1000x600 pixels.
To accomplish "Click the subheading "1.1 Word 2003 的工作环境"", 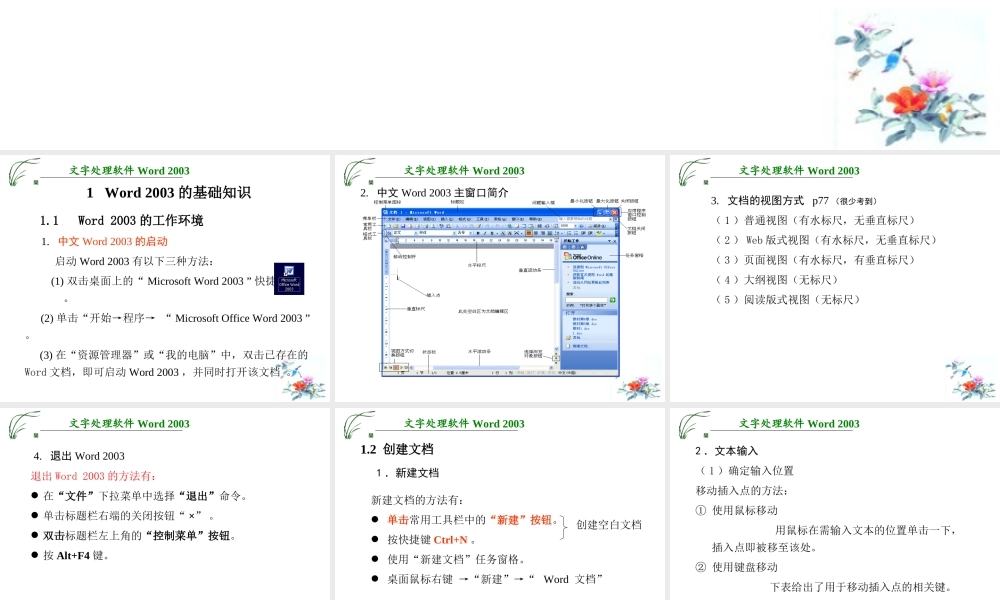I will 121,221.
